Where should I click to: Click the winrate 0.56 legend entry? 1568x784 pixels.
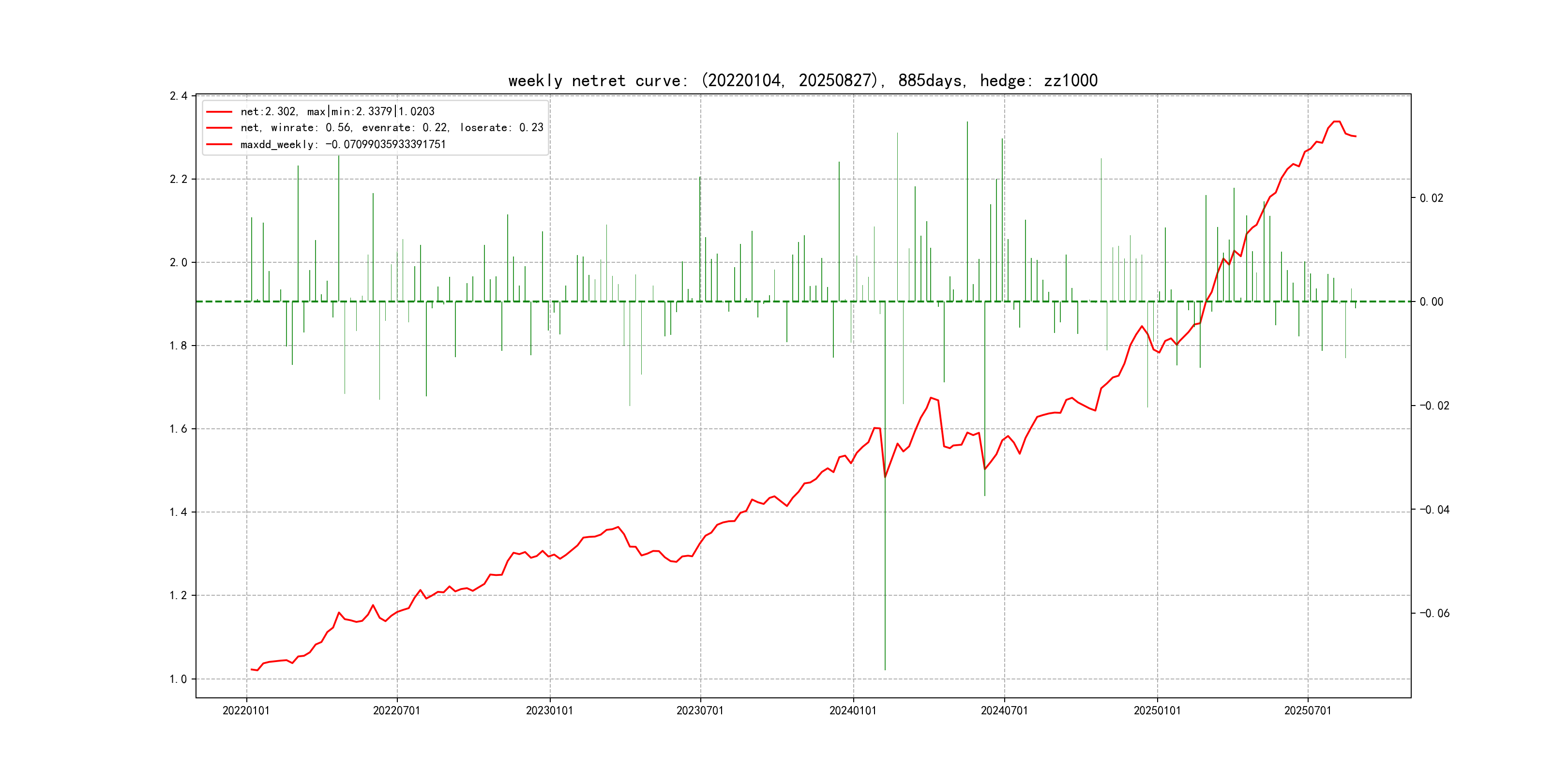click(392, 128)
